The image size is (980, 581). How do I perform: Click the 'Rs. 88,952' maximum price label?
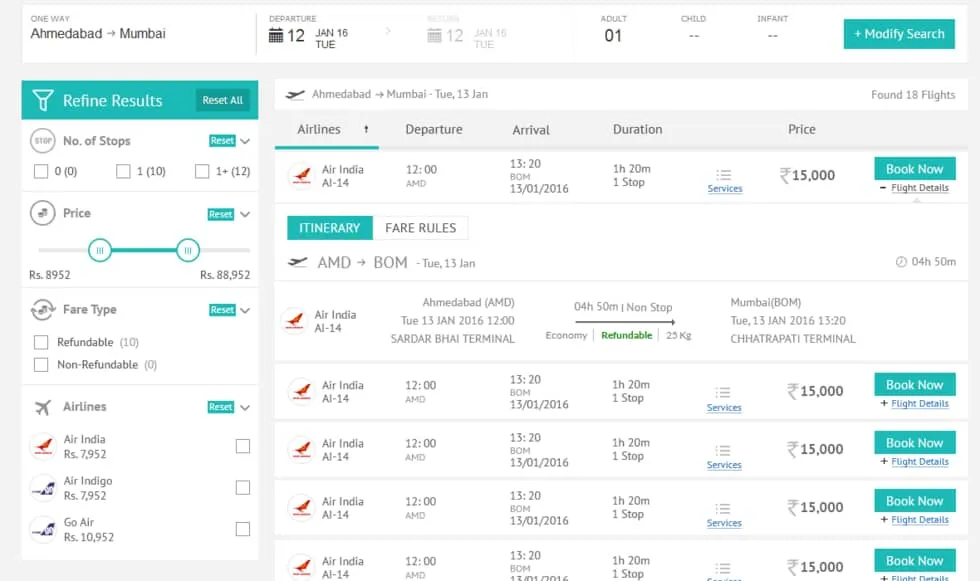tap(225, 275)
